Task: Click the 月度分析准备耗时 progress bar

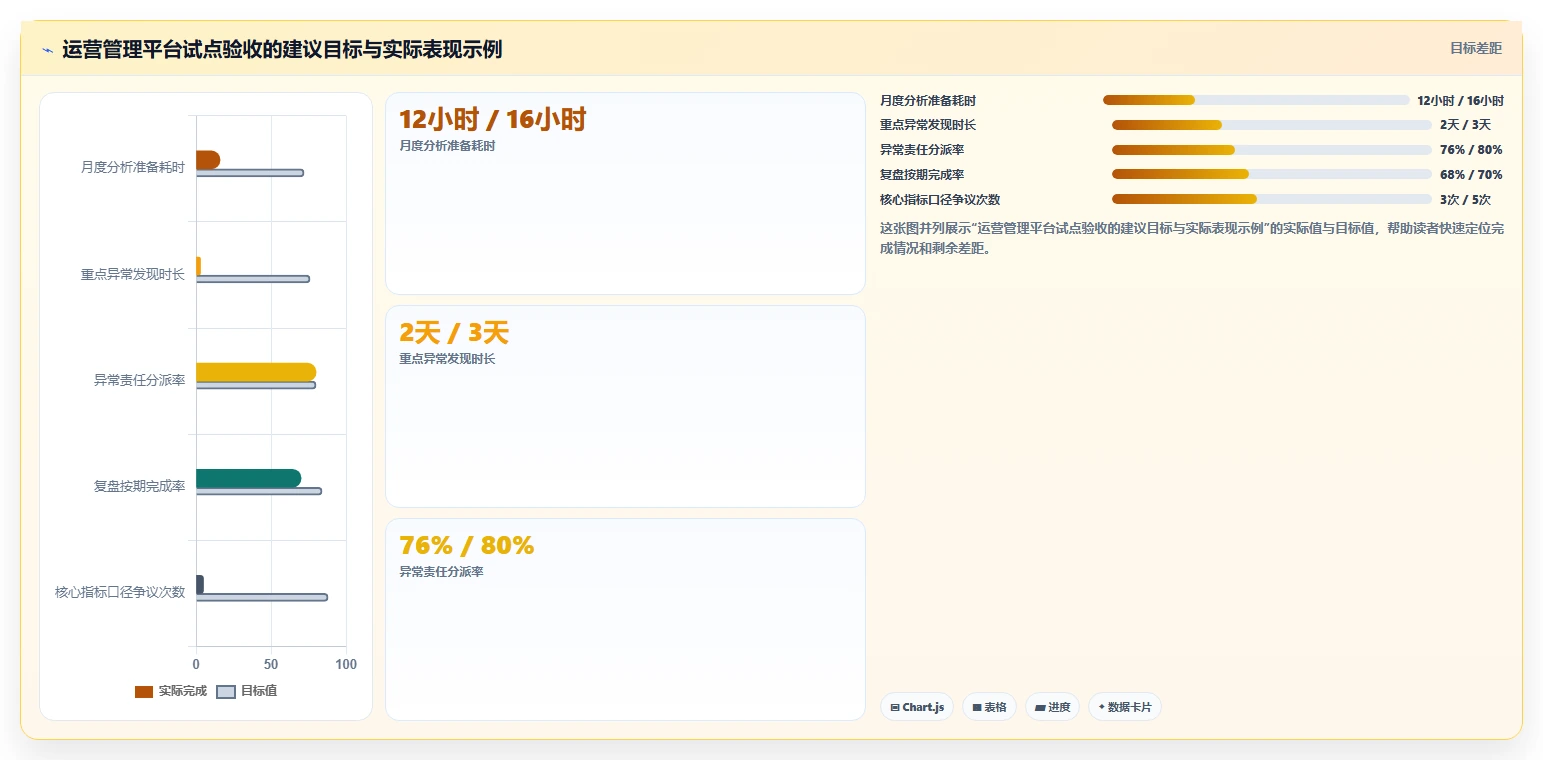Action: tap(1256, 100)
